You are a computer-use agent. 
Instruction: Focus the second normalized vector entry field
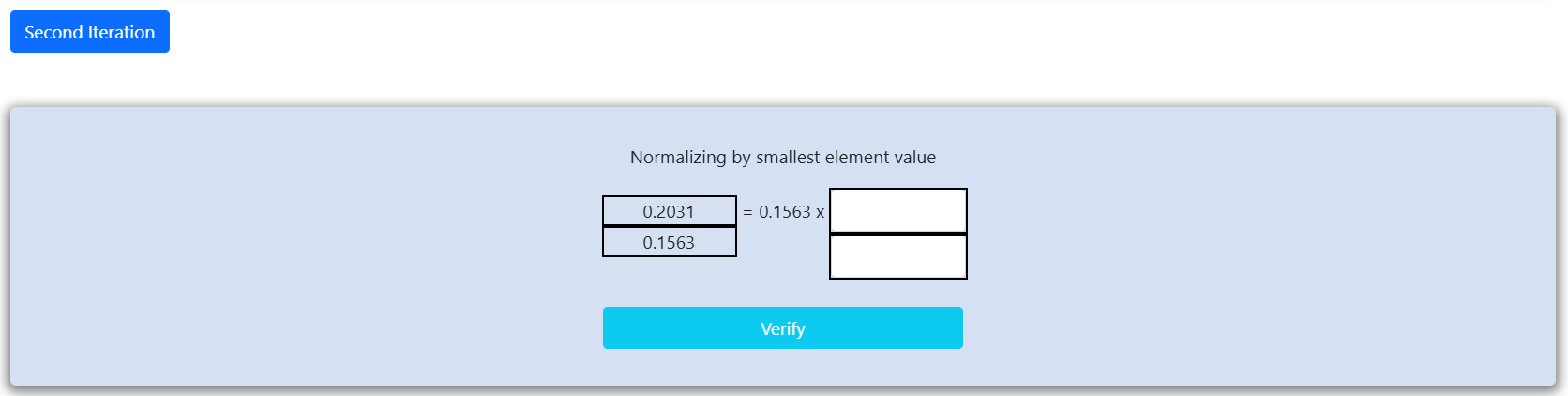897,256
